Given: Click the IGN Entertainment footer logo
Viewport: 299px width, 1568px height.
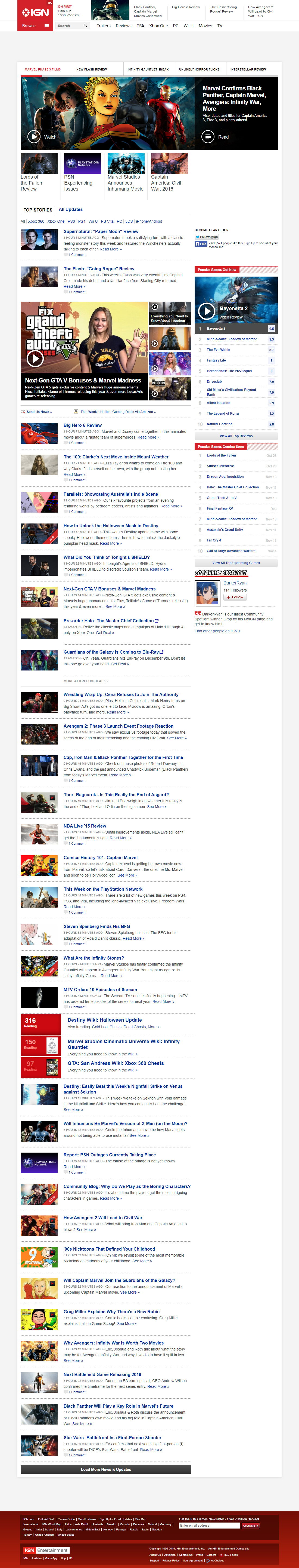Looking at the screenshot, I should click(x=46, y=1550).
